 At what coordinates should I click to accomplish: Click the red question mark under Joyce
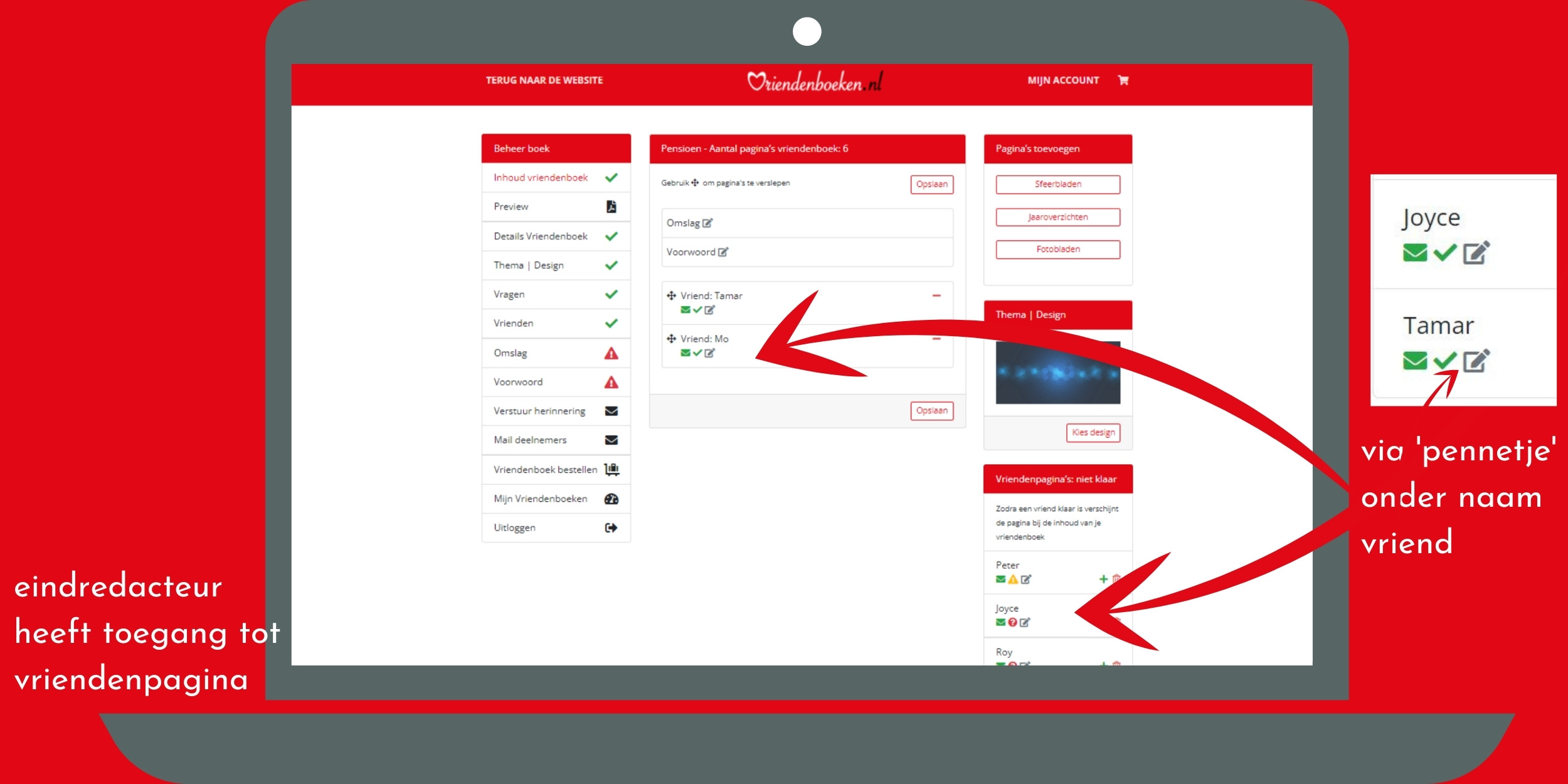[1012, 623]
